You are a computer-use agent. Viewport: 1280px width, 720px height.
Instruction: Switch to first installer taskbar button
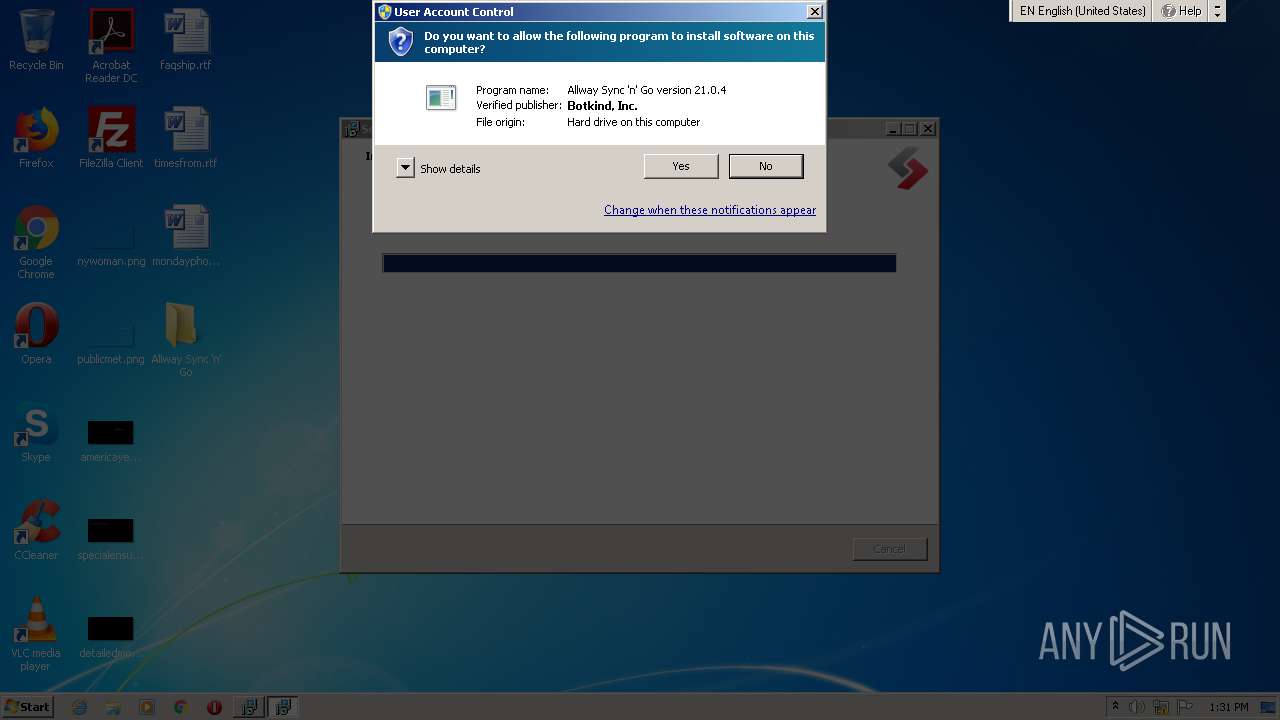click(248, 707)
